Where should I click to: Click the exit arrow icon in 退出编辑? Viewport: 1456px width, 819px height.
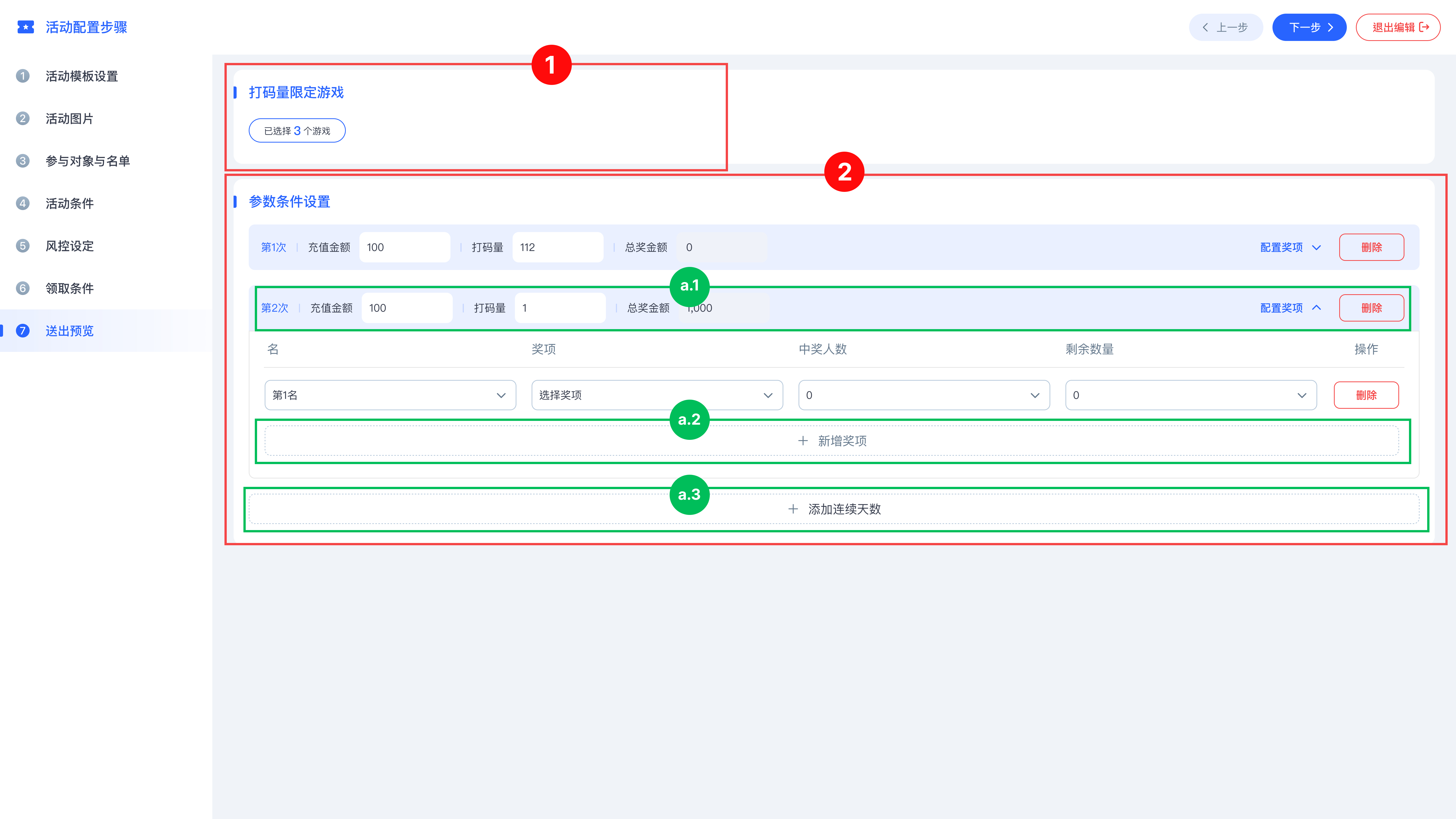(1424, 27)
